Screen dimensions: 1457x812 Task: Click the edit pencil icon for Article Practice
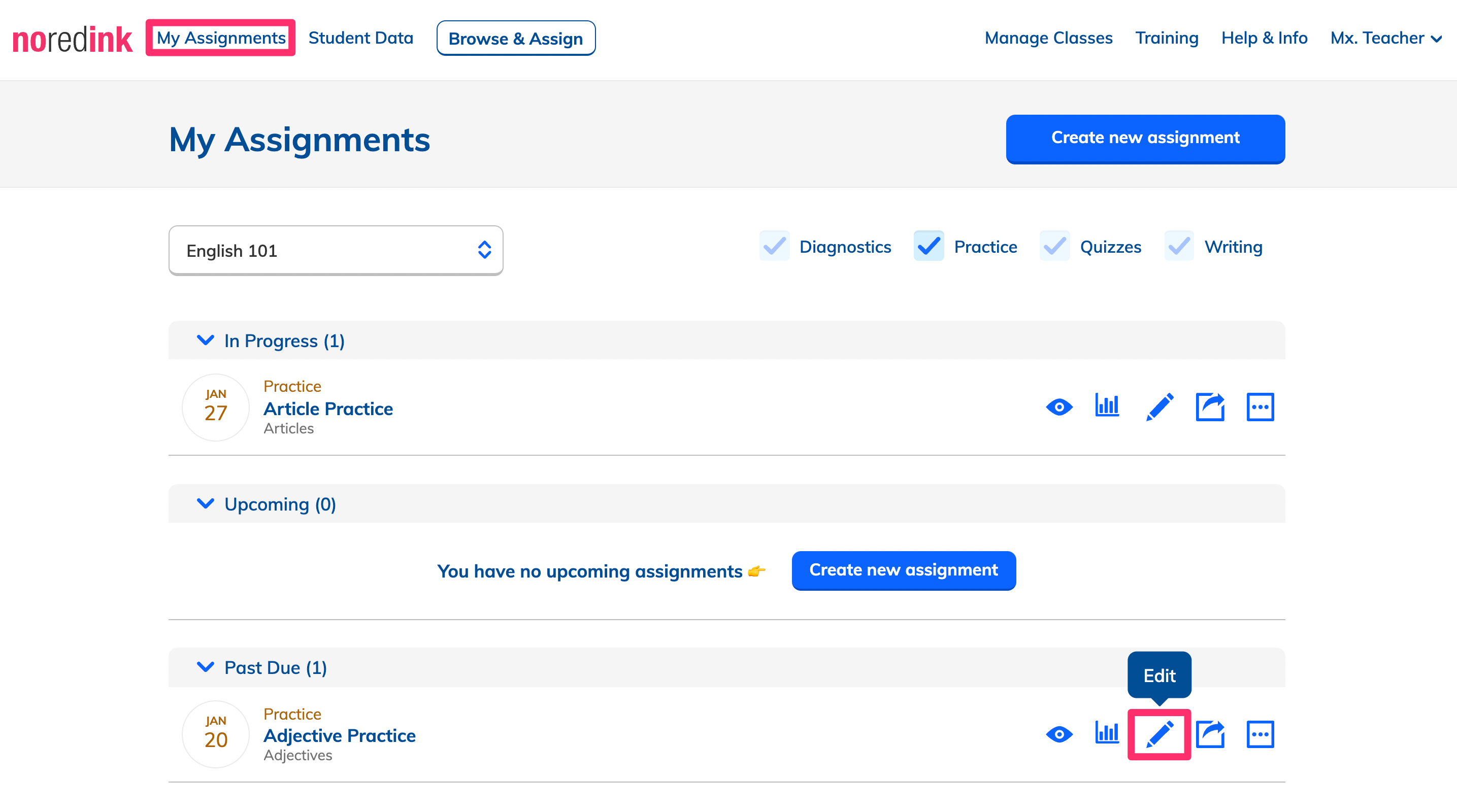tap(1159, 407)
